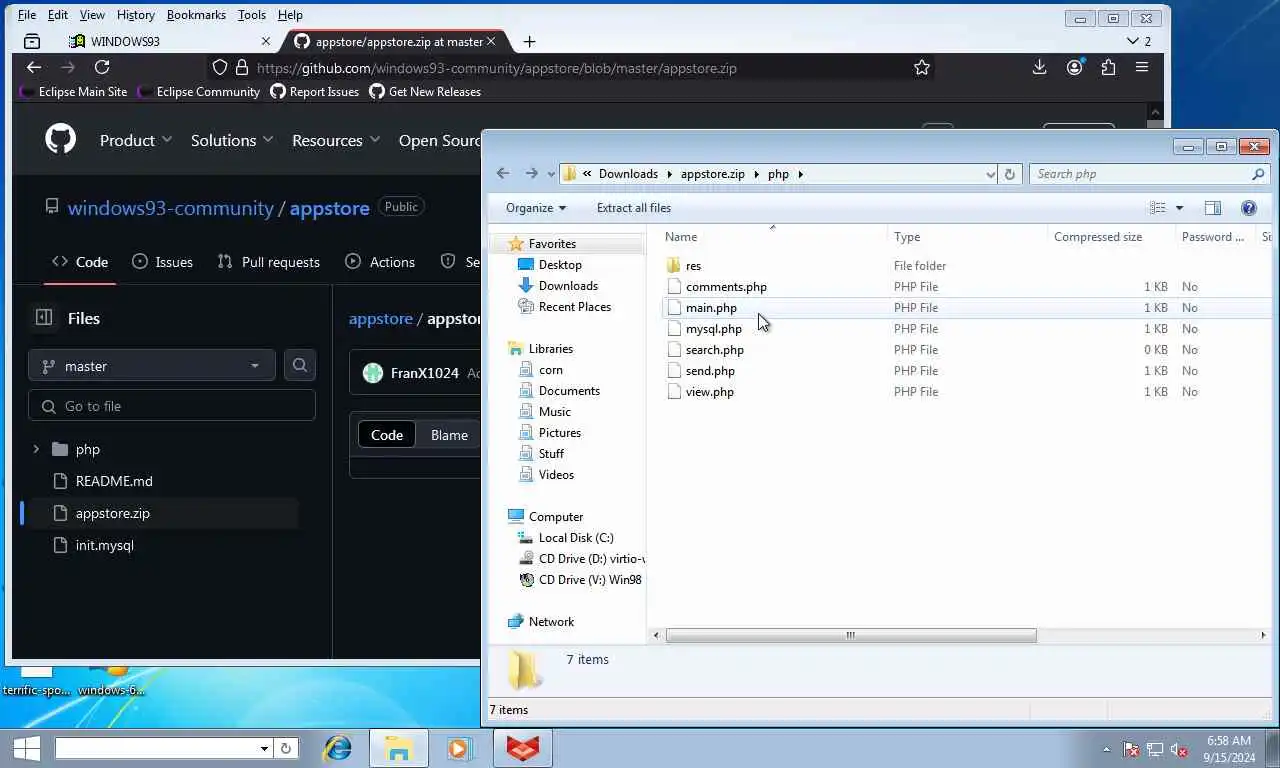The image size is (1280, 768).
Task: Select Local Disk (C:) in navigation pane
Action: tap(576, 538)
